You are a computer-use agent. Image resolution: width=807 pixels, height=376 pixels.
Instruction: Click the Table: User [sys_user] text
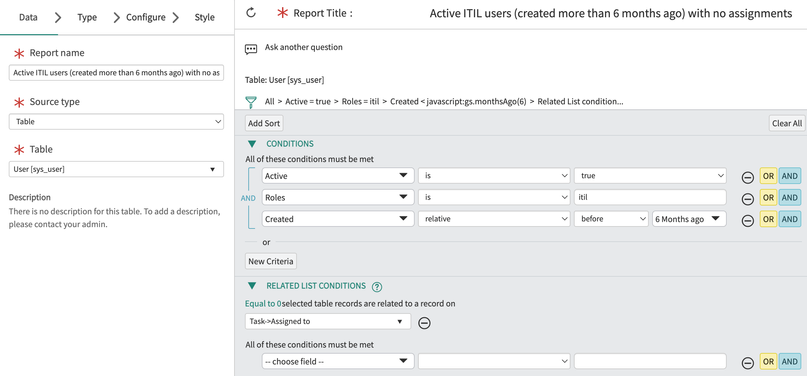(x=285, y=81)
